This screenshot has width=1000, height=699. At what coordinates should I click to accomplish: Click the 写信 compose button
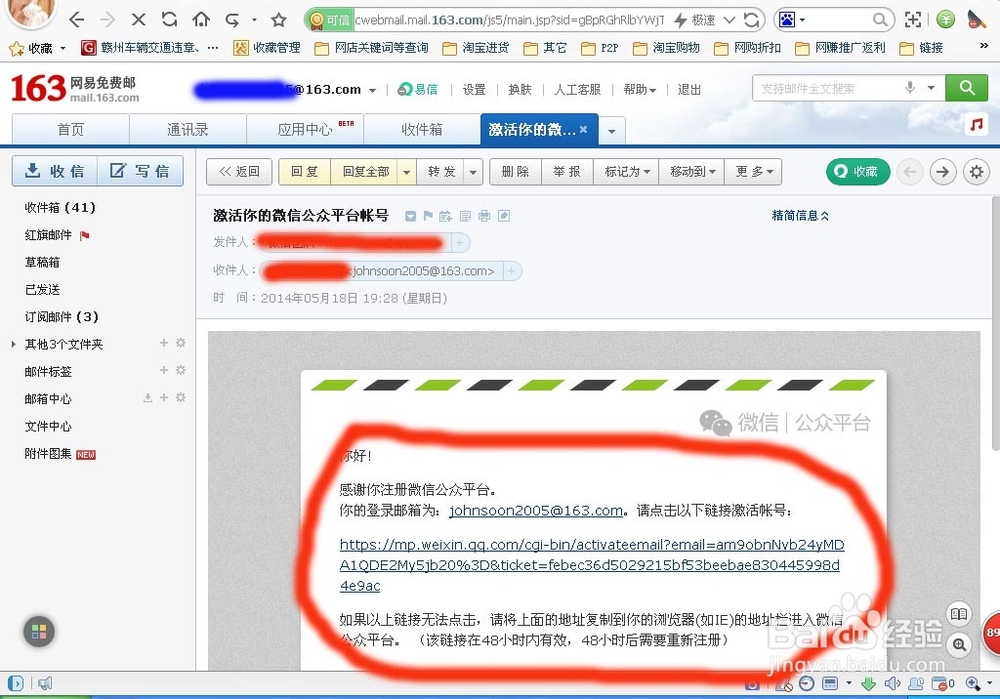click(140, 171)
